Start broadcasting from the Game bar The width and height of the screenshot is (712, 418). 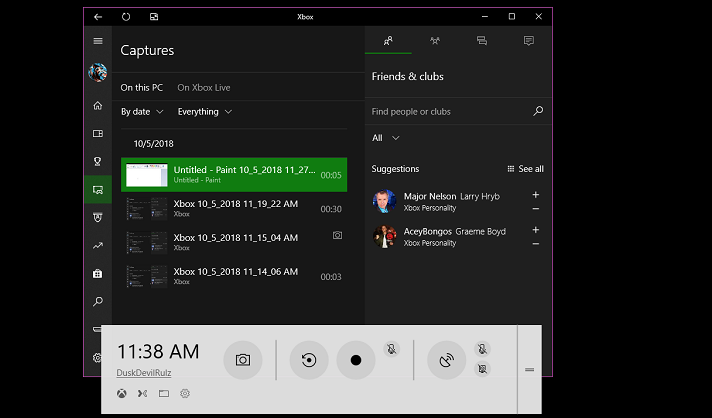coord(447,360)
